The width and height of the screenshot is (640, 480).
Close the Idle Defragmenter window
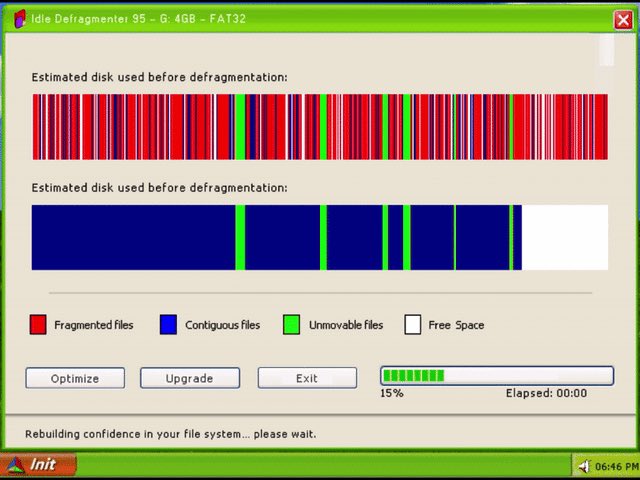(x=623, y=20)
